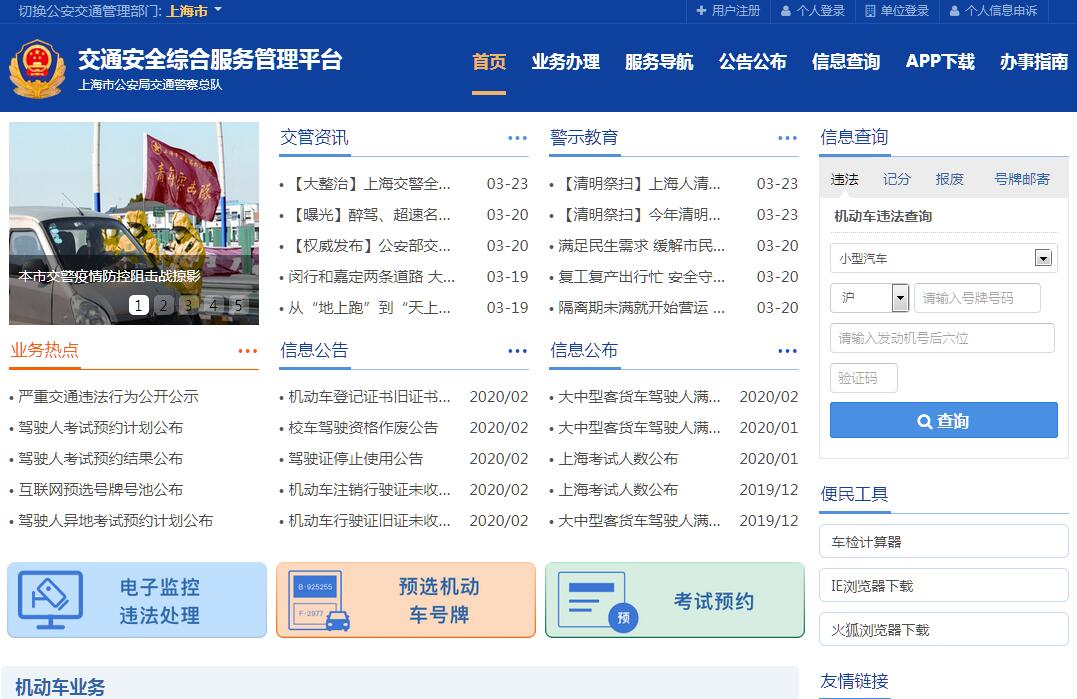Switch carousel to slide 5
Image resolution: width=1077 pixels, height=699 pixels.
point(238,305)
